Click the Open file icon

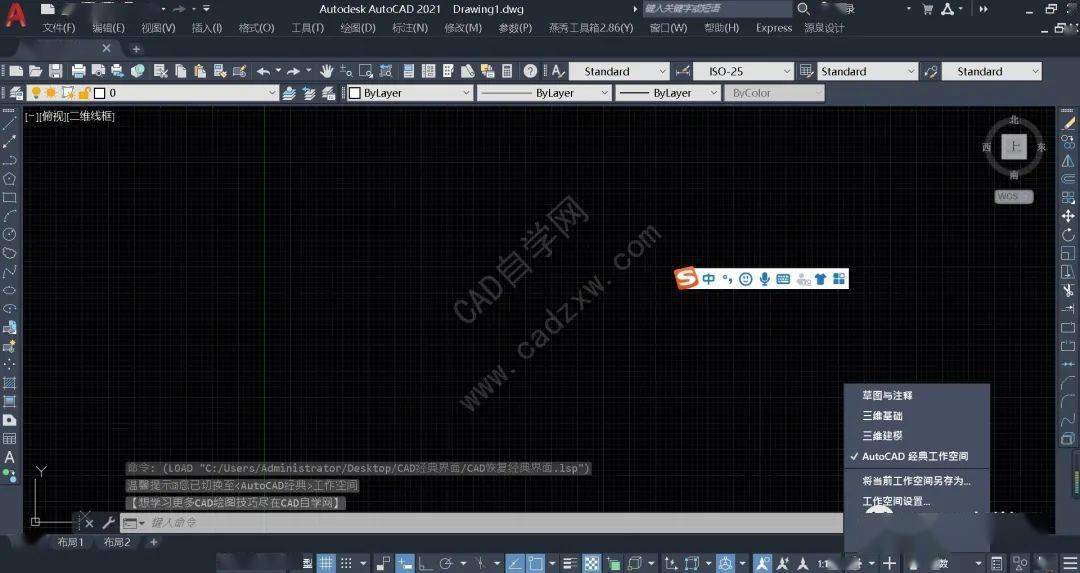(36, 71)
